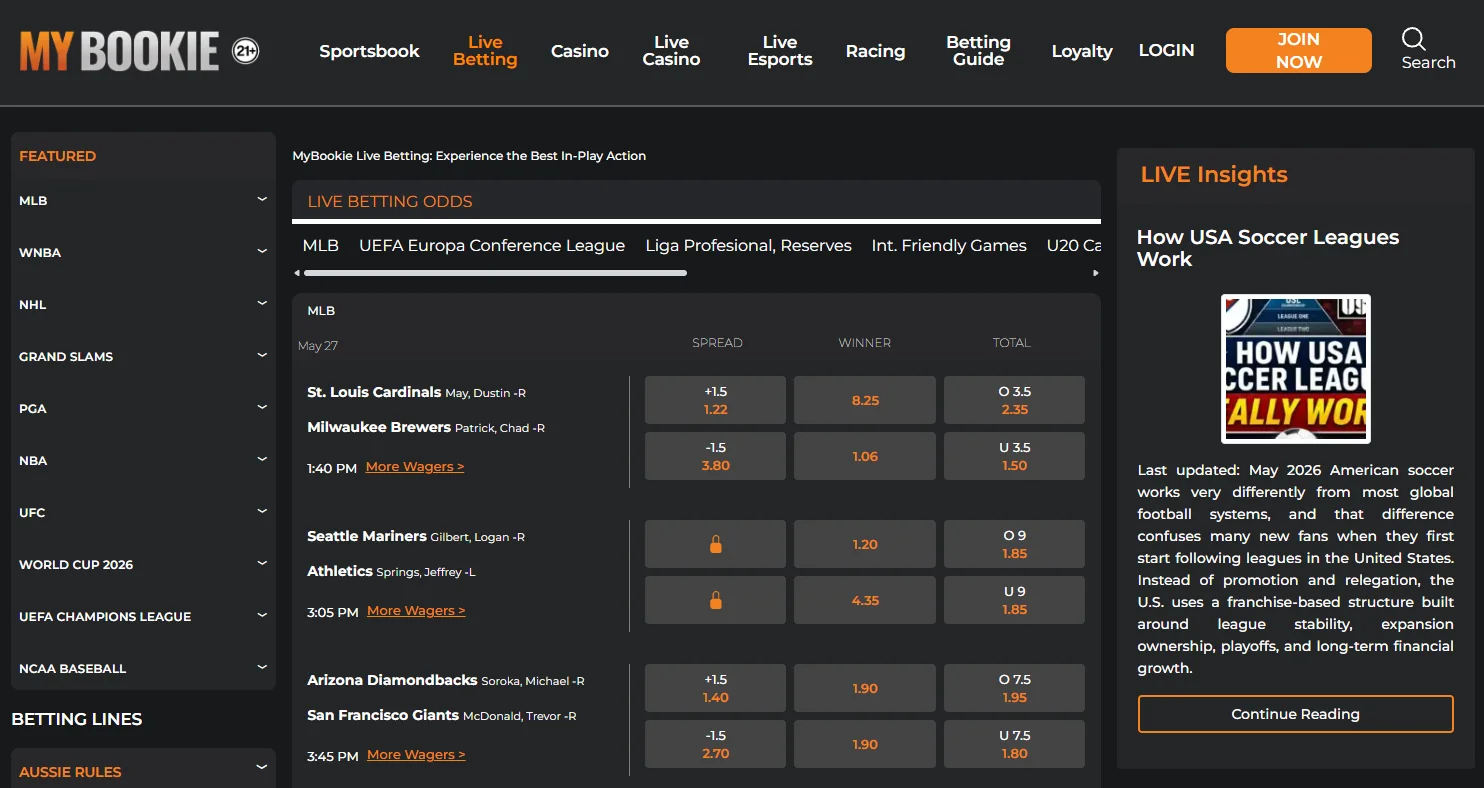
Task: Open Live Casino in navigation
Action: pos(671,51)
